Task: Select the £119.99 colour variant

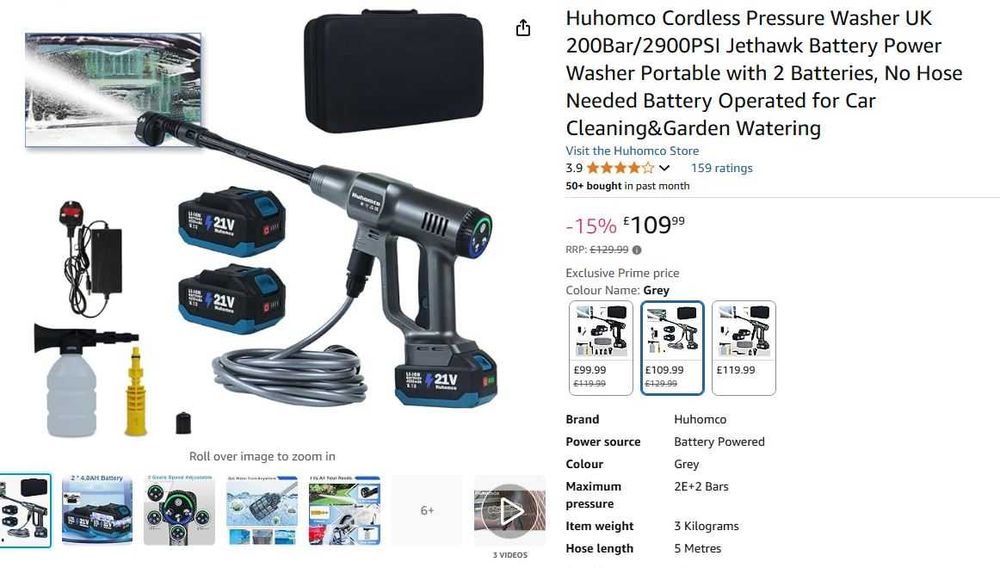Action: [x=744, y=348]
